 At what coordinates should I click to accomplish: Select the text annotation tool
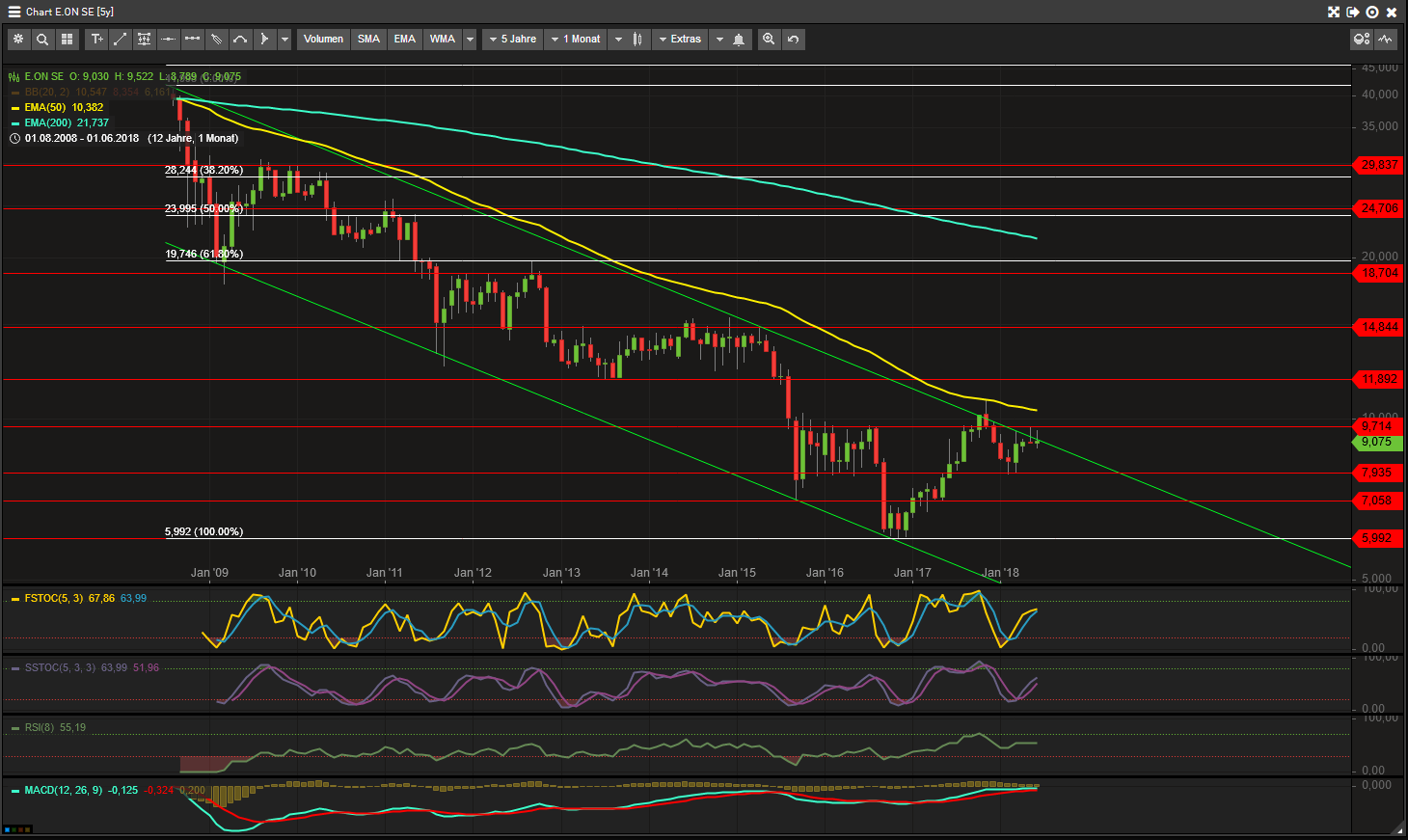[96, 40]
